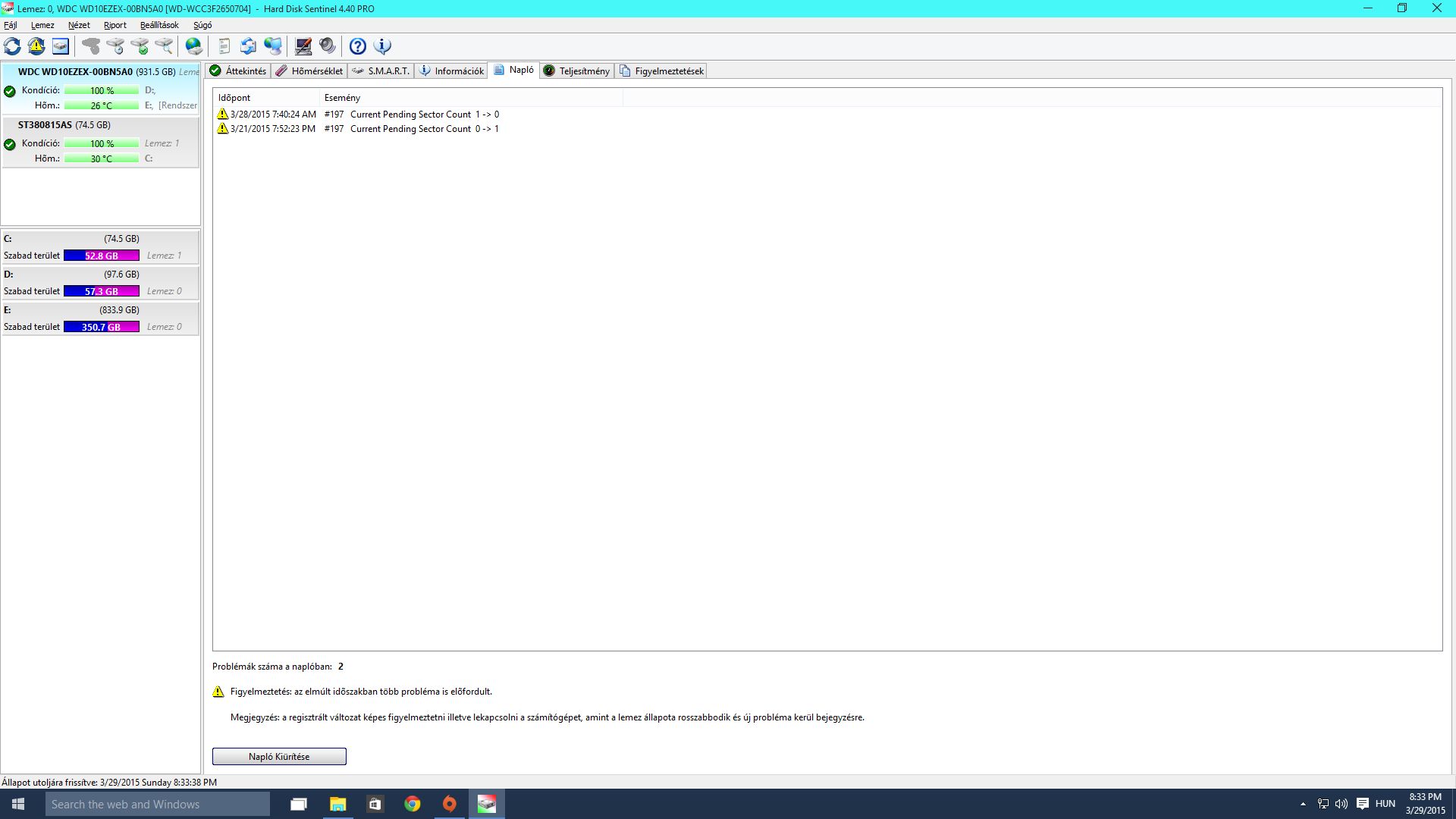Open File Explorer from the taskbar
Viewport: 1456px width, 819px height.
pyautogui.click(x=337, y=804)
